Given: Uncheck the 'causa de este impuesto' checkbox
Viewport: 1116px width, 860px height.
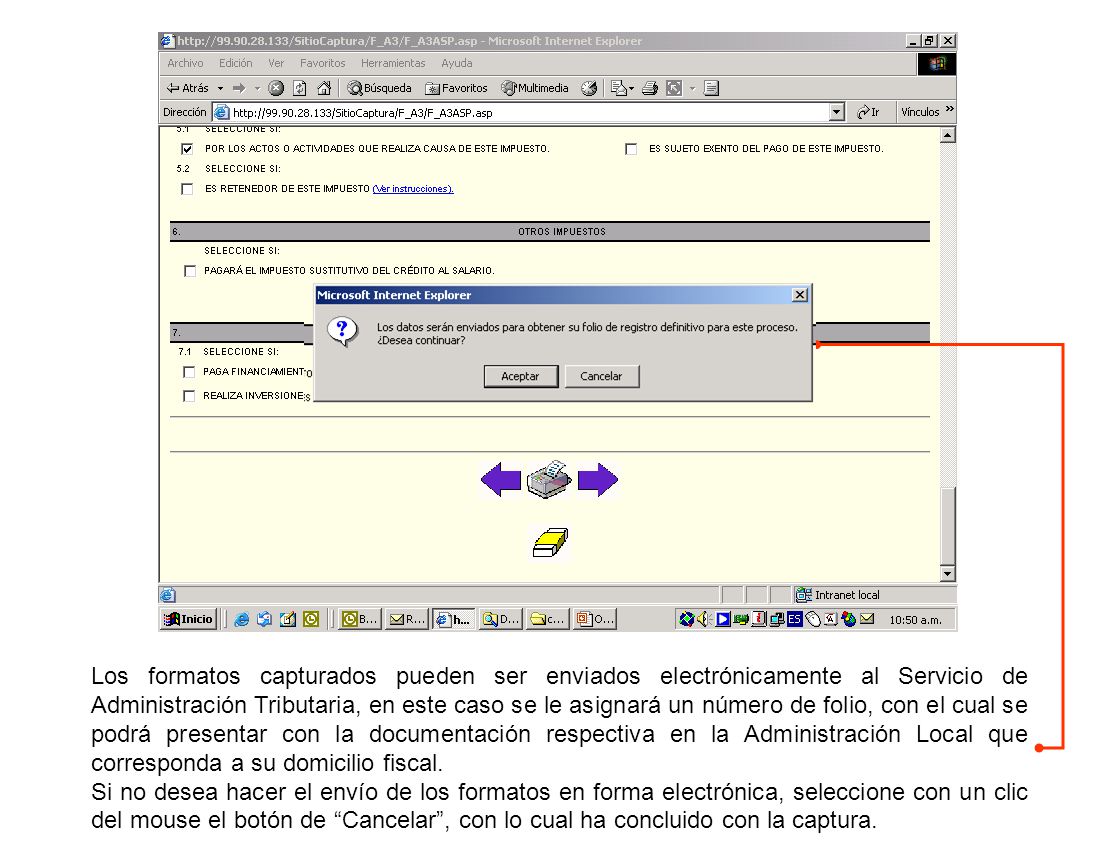Looking at the screenshot, I should pos(187,149).
